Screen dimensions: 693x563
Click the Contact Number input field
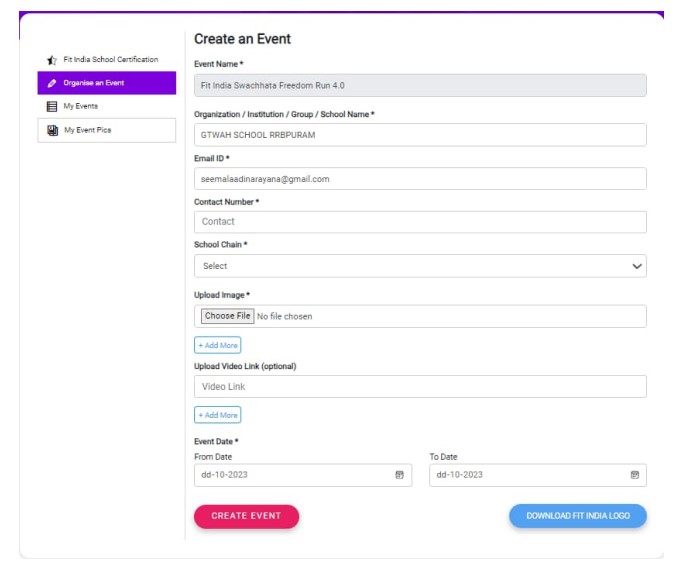click(420, 222)
